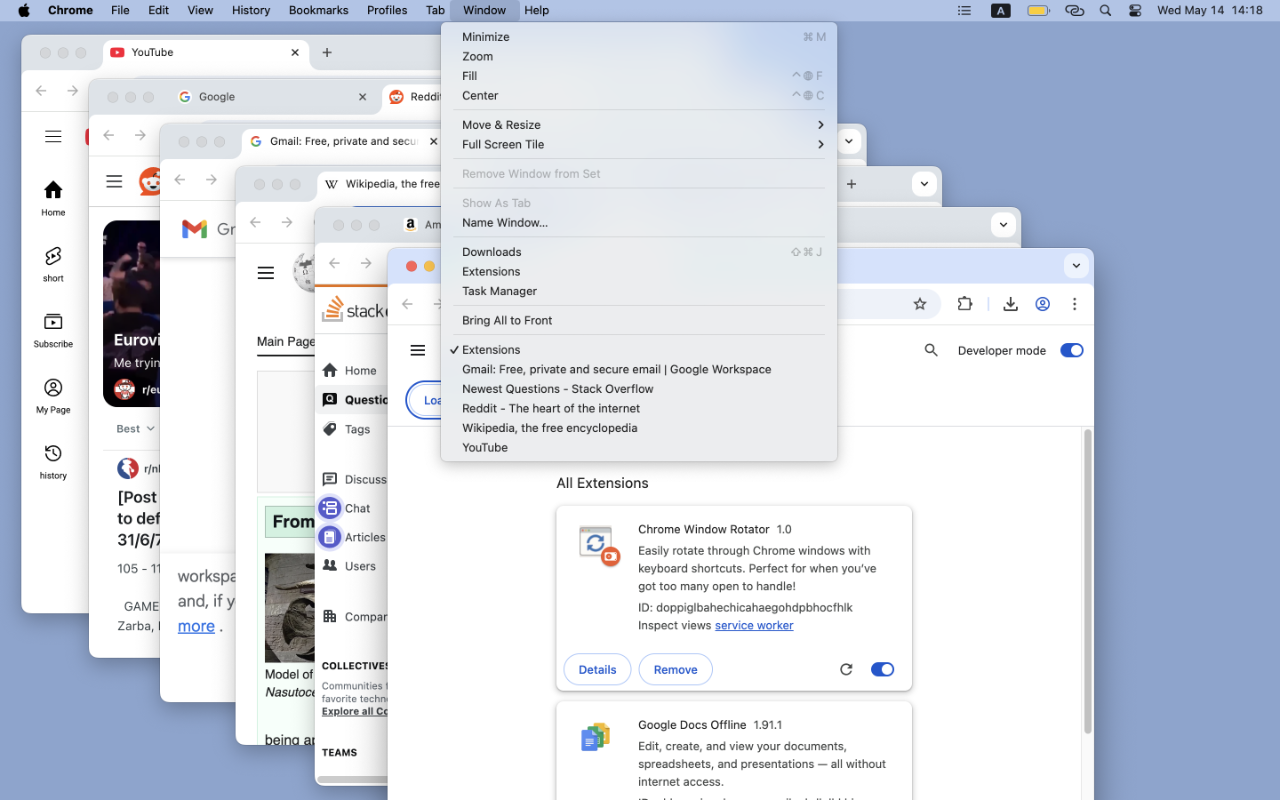This screenshot has width=1280, height=800.
Task: Open the Apple menu
Action: pyautogui.click(x=24, y=10)
